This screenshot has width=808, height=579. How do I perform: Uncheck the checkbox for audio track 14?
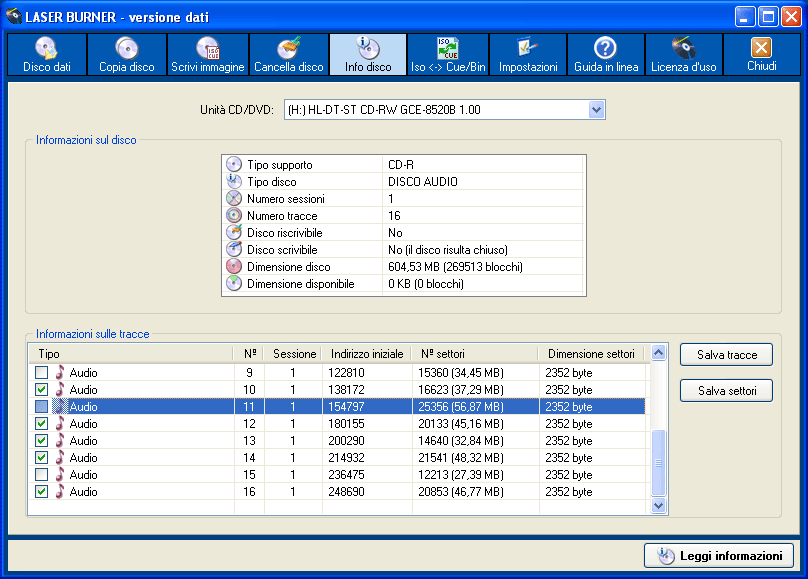[42, 457]
